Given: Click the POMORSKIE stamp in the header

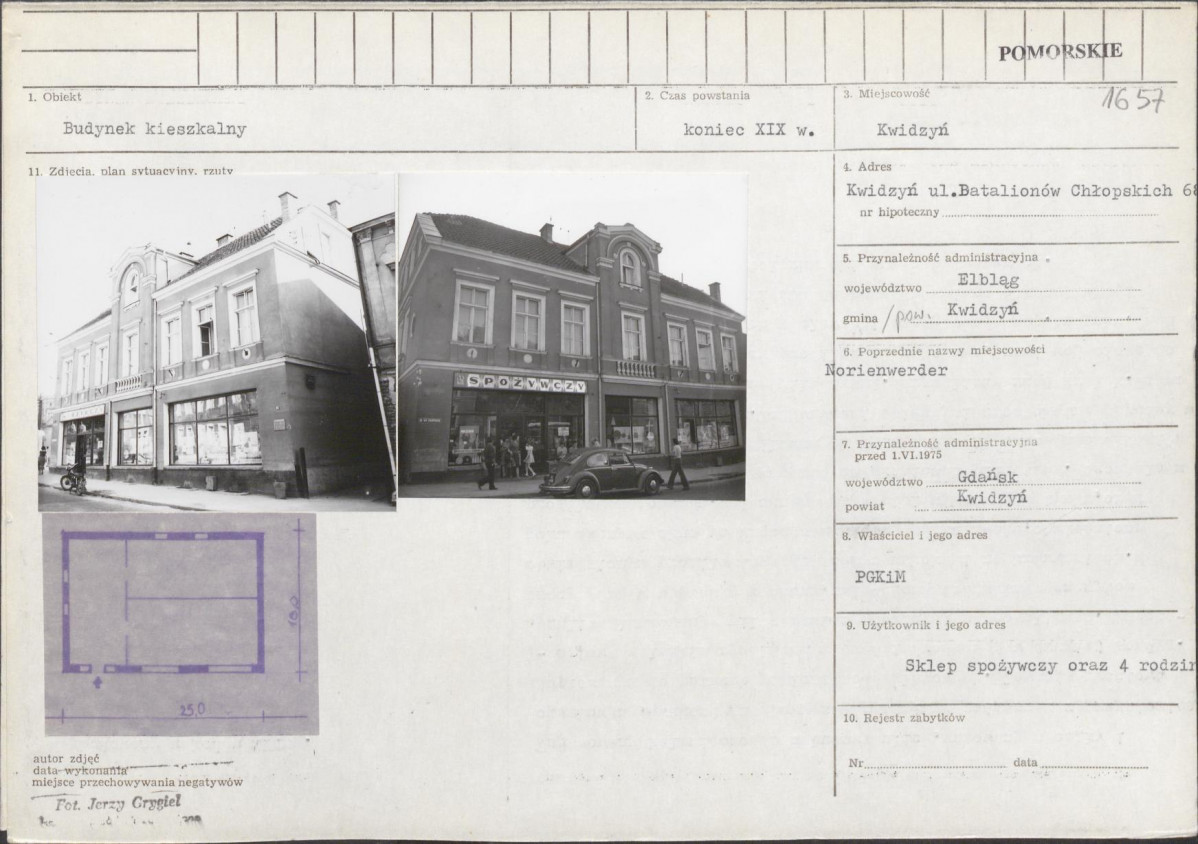Looking at the screenshot, I should pos(1060,52).
